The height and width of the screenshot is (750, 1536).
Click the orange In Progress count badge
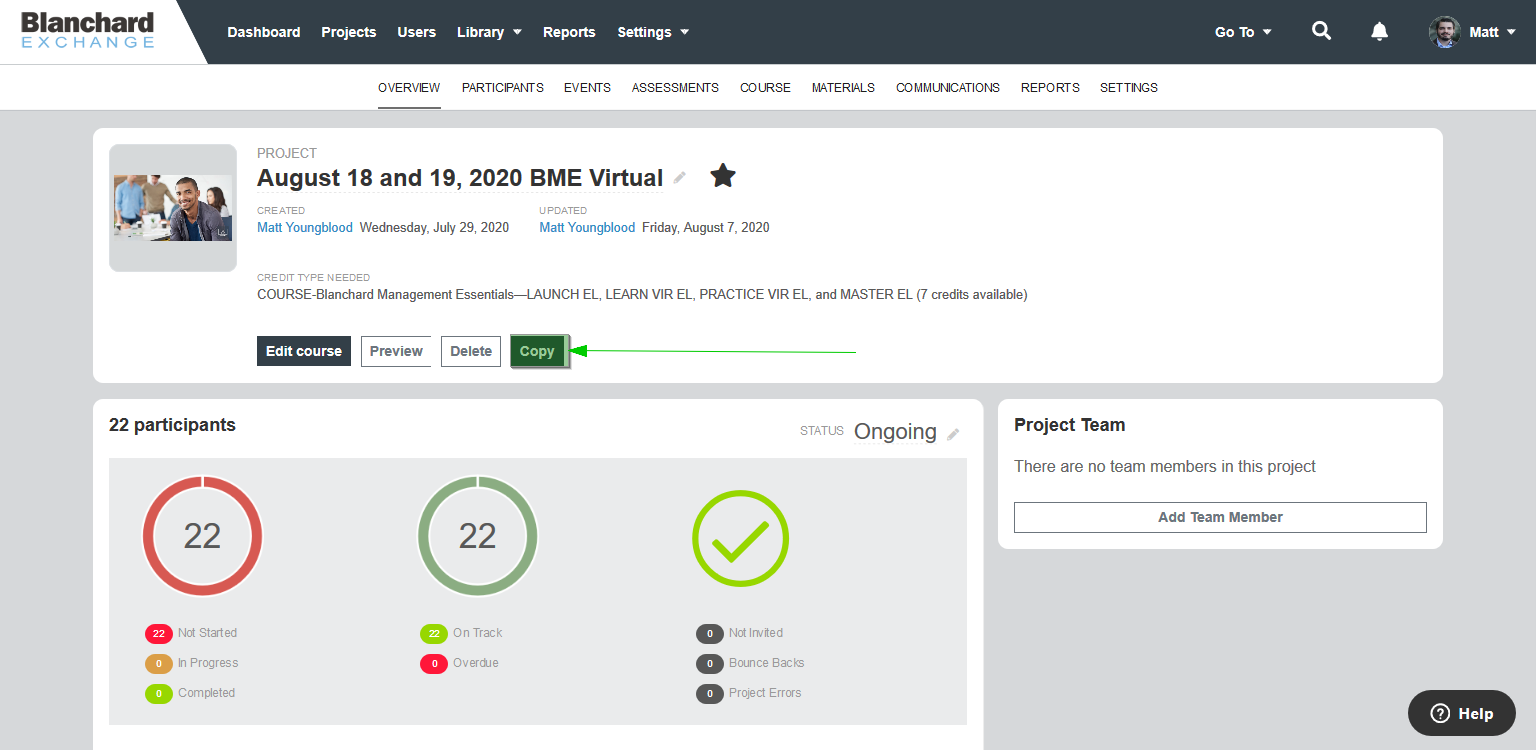[158, 663]
